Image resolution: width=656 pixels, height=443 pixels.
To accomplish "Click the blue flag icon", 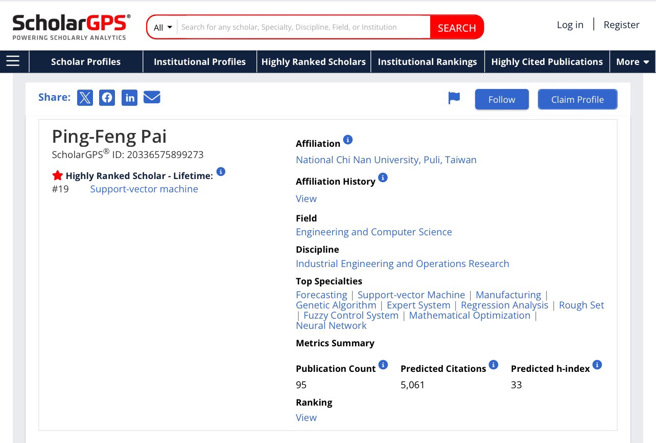I will pos(454,98).
